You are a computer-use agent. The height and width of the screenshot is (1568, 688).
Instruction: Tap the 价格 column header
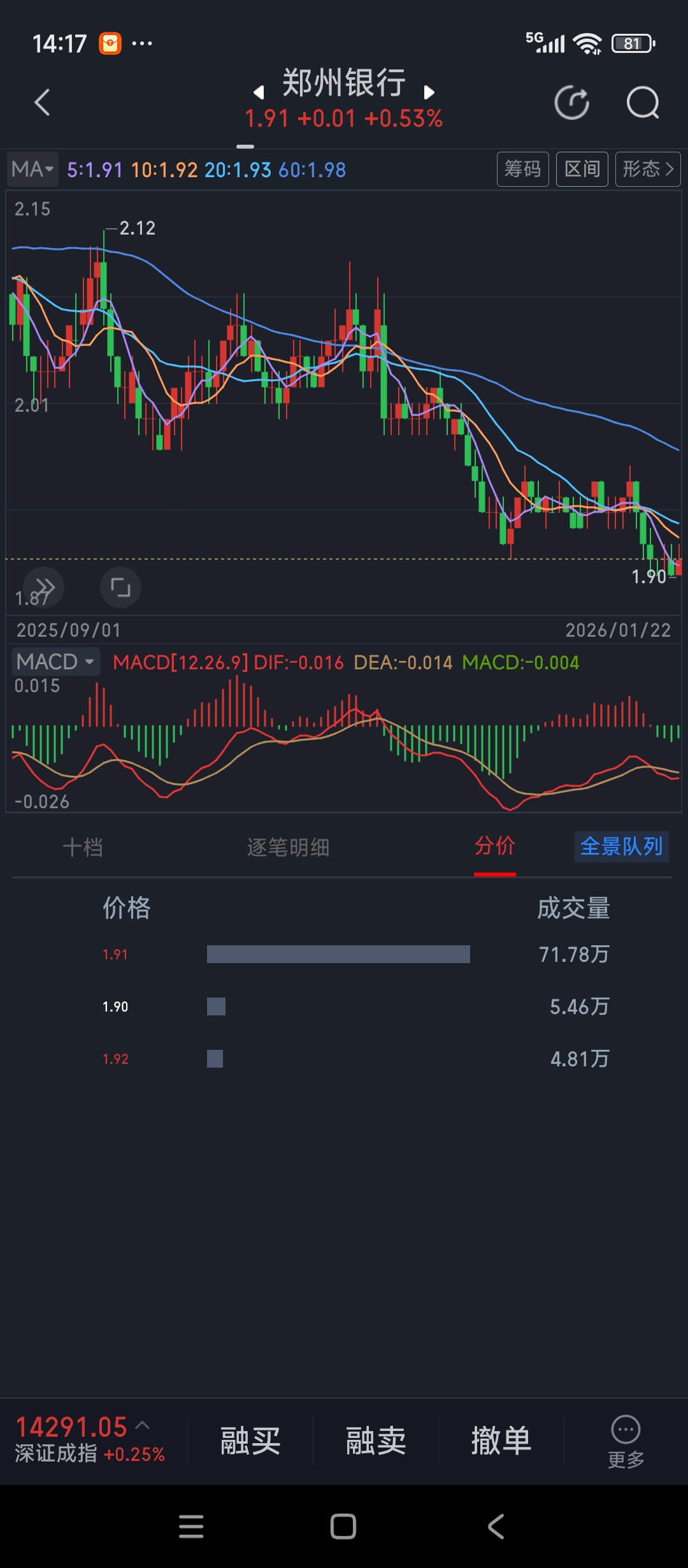[x=127, y=908]
